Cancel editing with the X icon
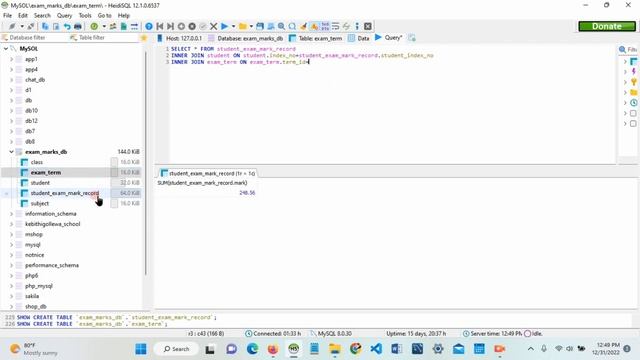 coord(213,26)
